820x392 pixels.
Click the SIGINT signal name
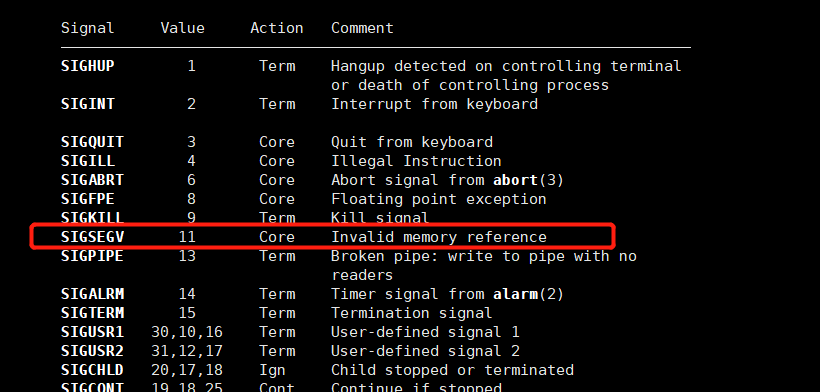[87, 104]
